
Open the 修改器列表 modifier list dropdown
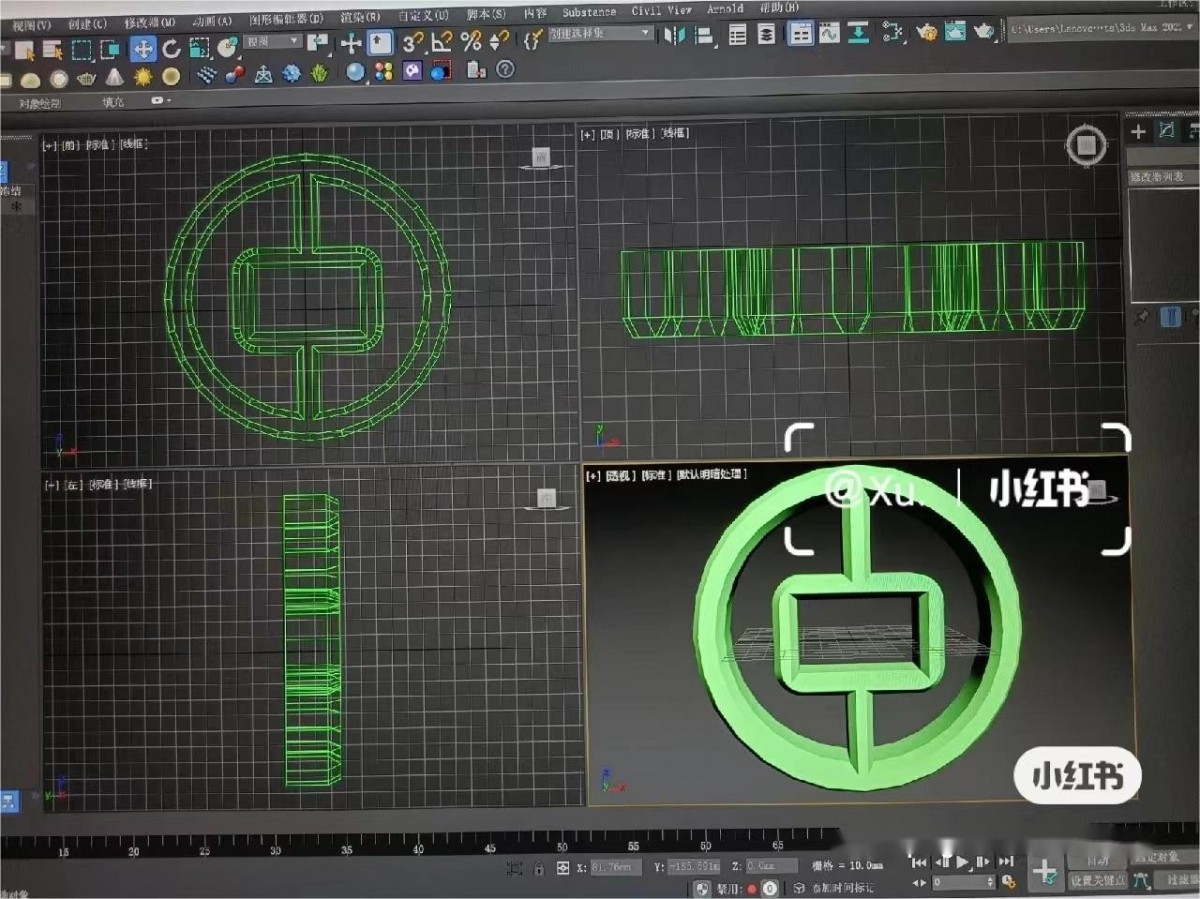coord(1164,176)
